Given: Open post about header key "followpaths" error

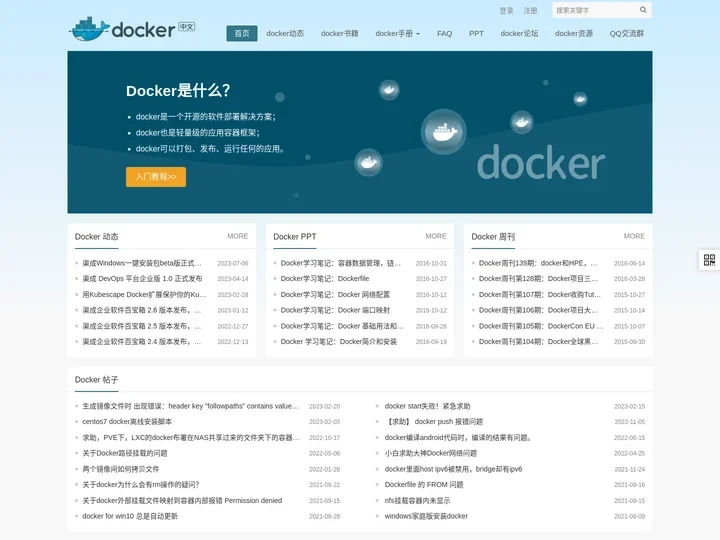Looking at the screenshot, I should 191,406.
